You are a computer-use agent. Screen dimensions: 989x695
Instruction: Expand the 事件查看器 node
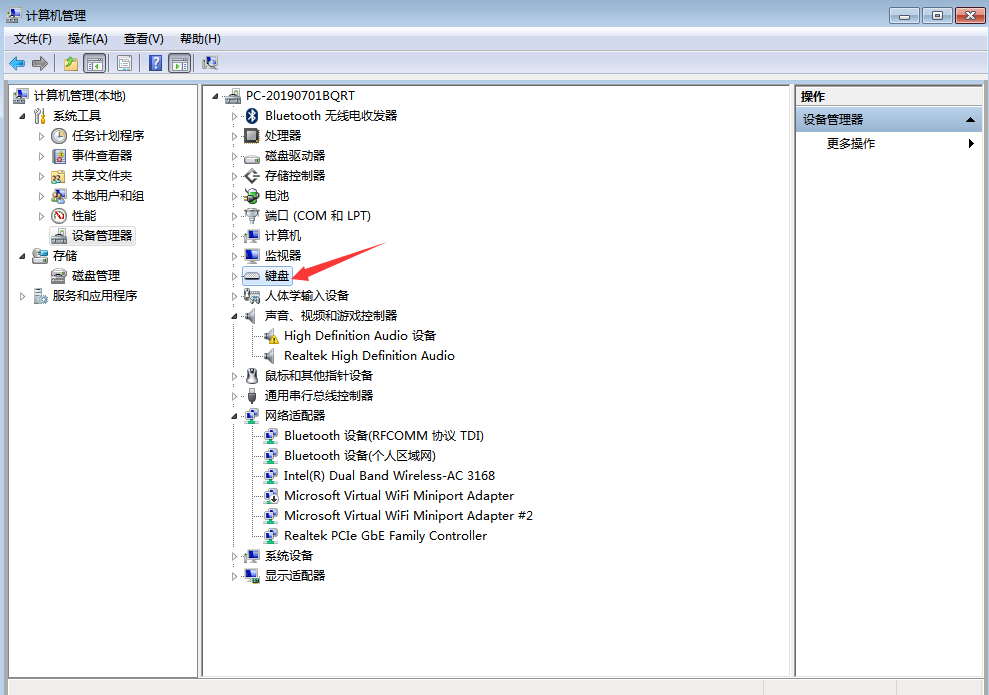[42, 156]
